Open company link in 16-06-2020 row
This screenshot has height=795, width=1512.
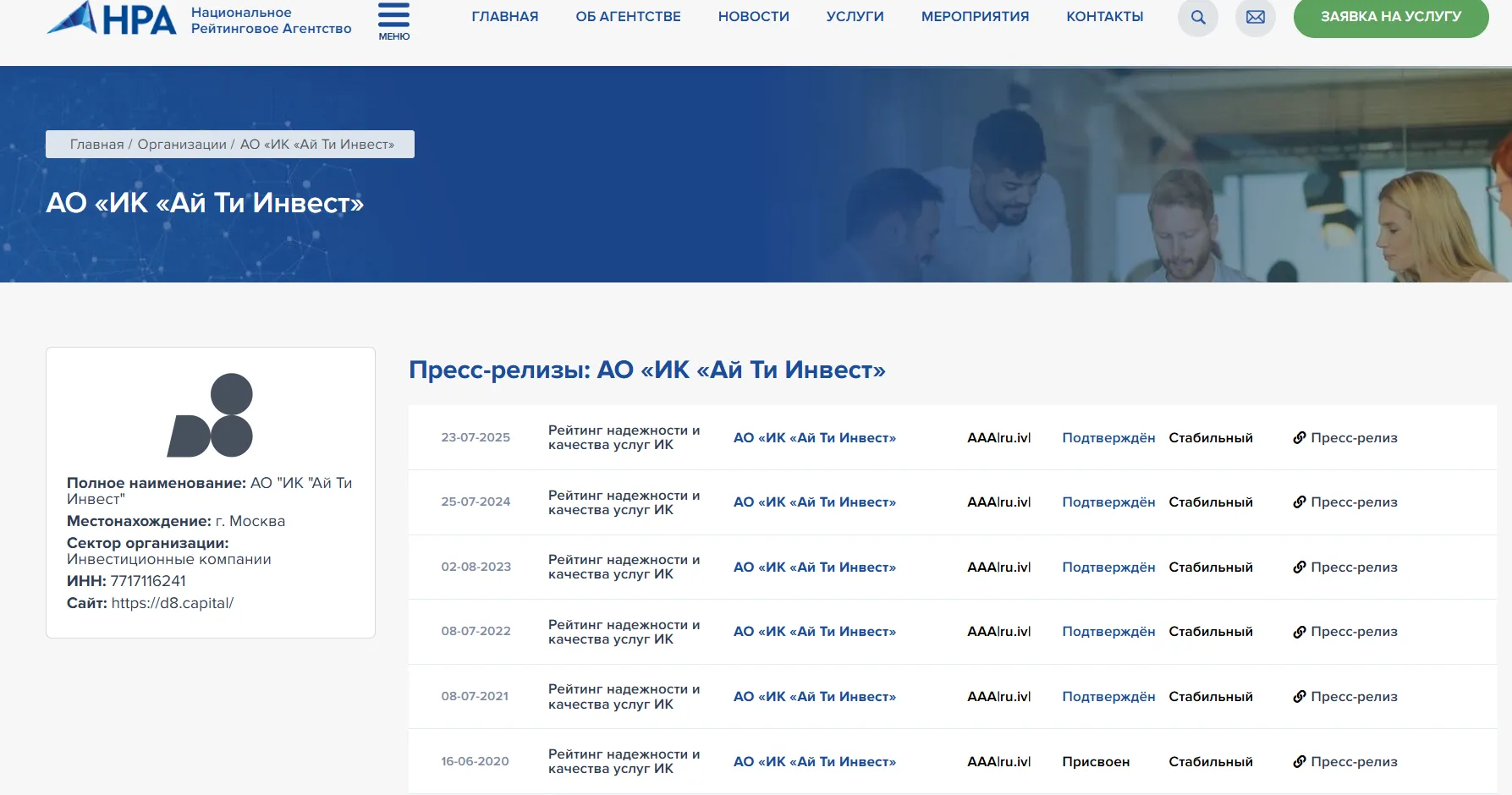(x=814, y=761)
